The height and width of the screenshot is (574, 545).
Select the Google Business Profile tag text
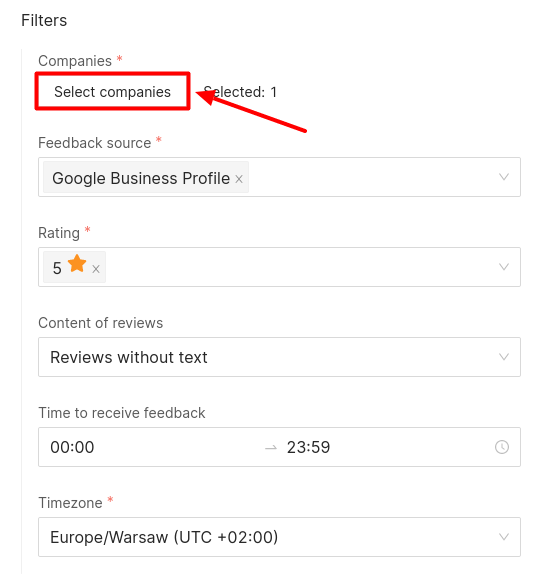point(141,178)
